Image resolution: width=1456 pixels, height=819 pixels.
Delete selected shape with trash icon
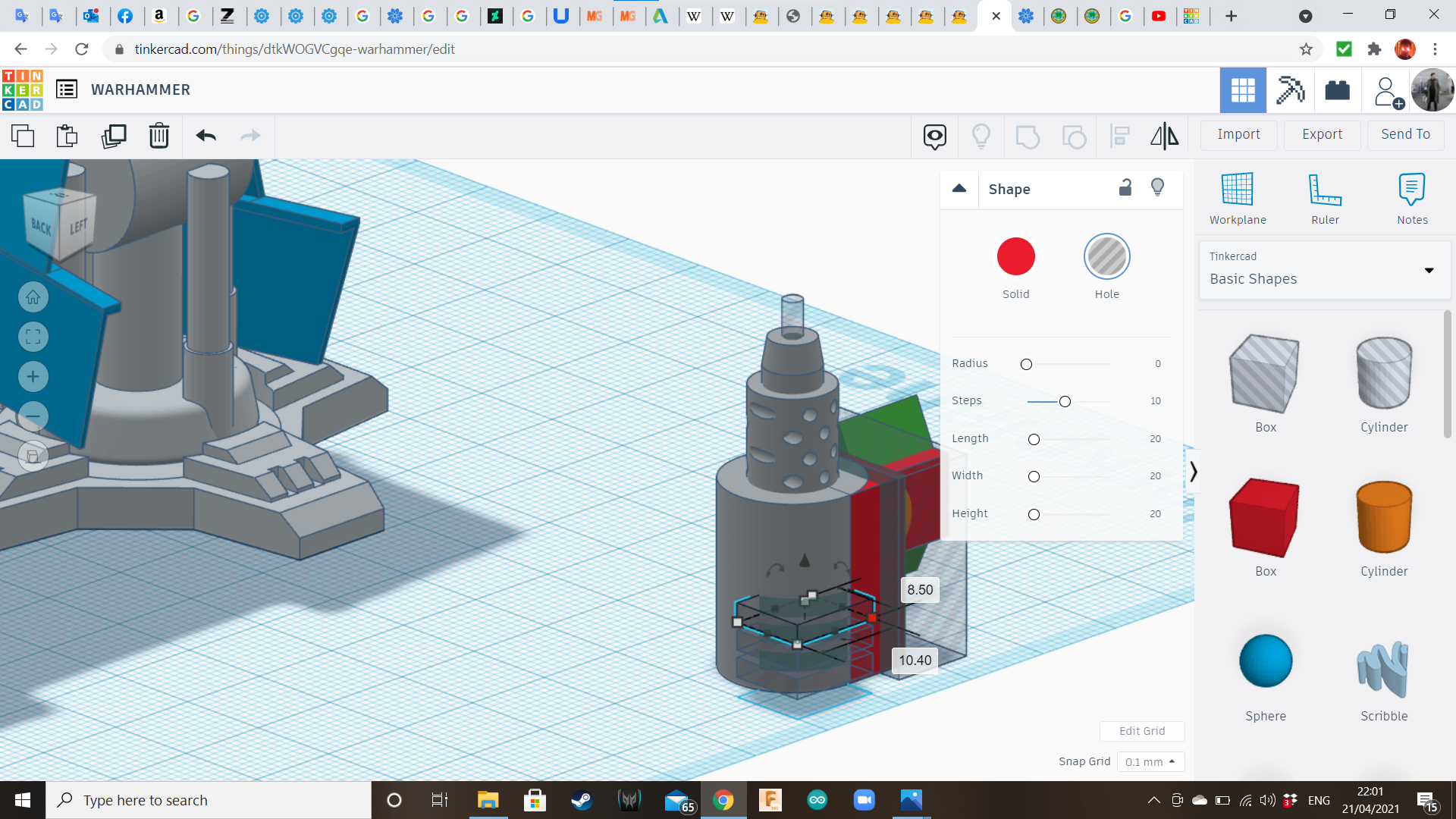click(x=158, y=136)
